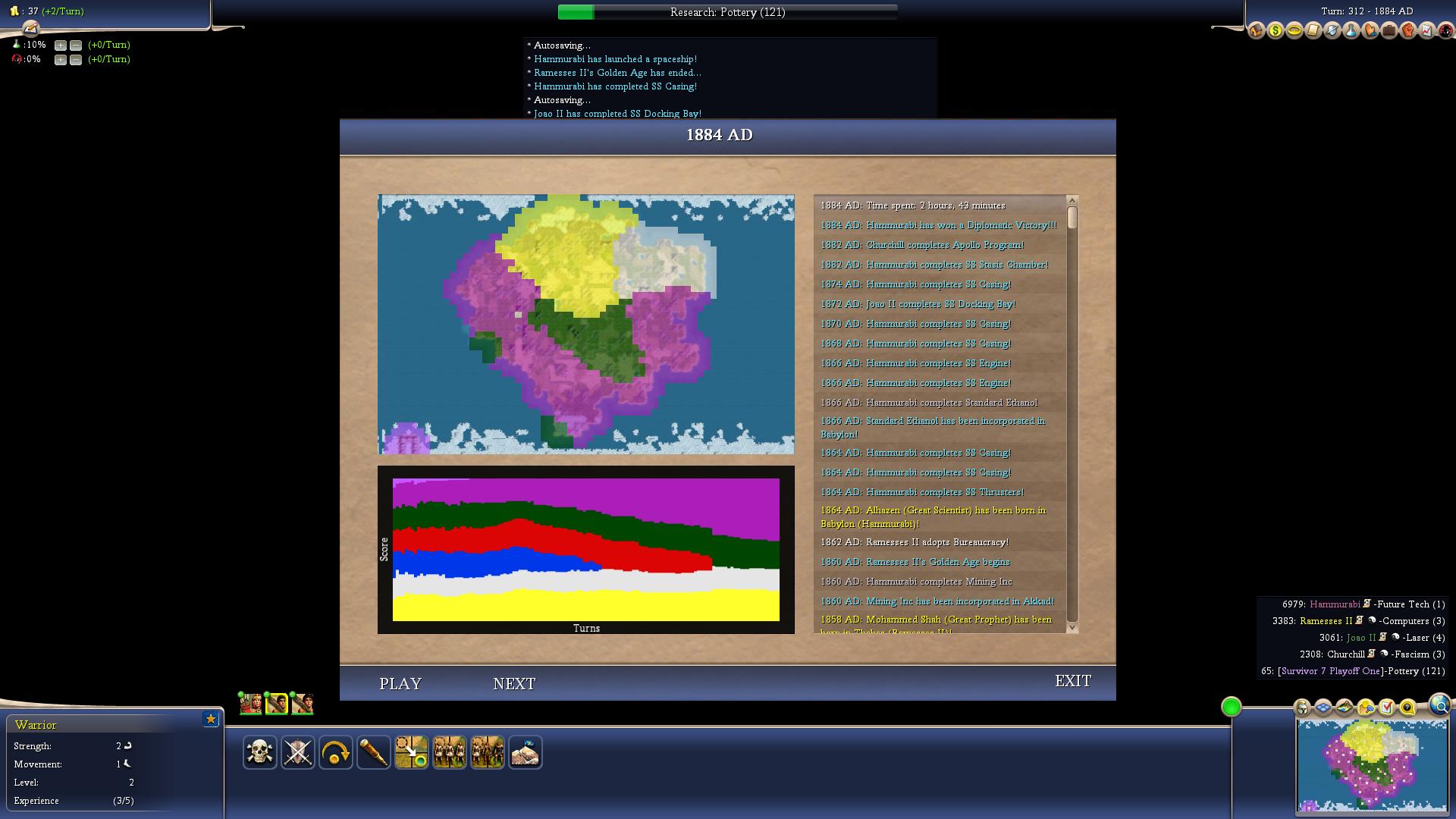This screenshot has height=819, width=1456.
Task: Click the Explore mountain flag icon
Action: coord(526,752)
